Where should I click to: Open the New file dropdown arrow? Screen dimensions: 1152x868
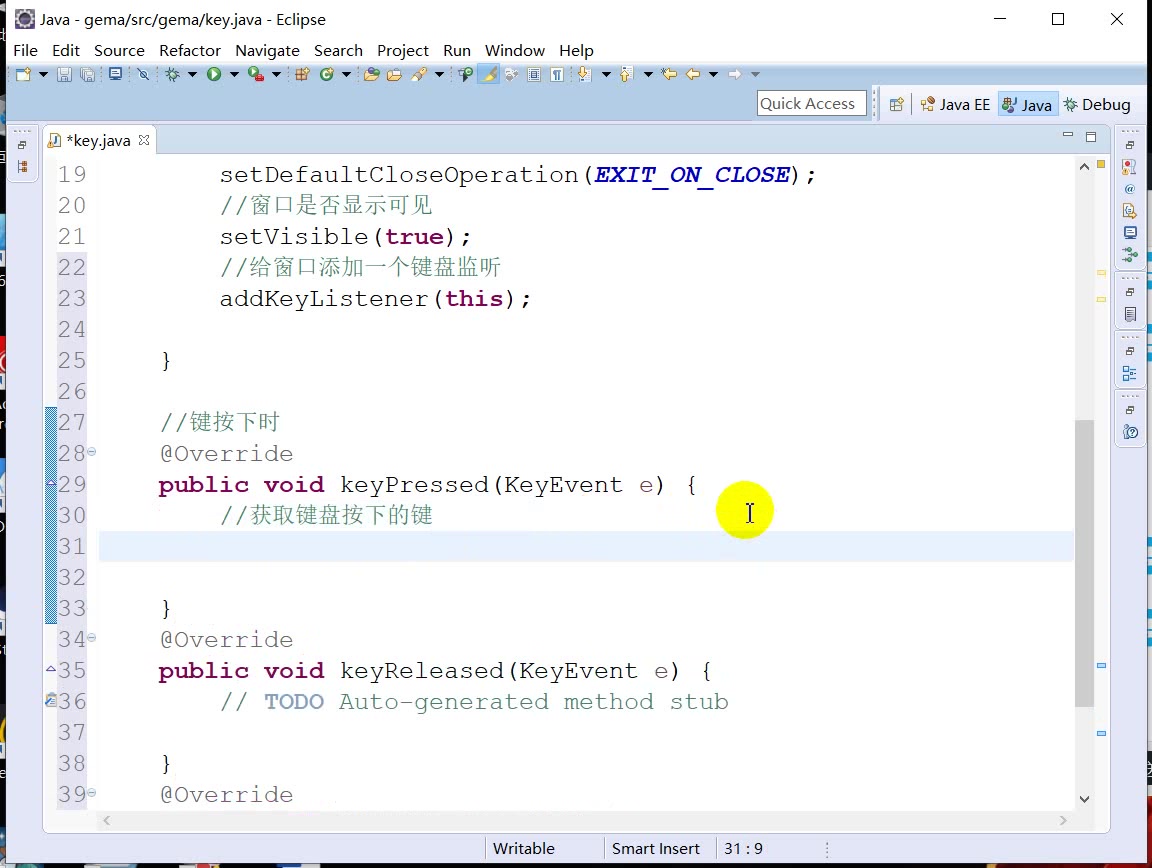[43, 74]
